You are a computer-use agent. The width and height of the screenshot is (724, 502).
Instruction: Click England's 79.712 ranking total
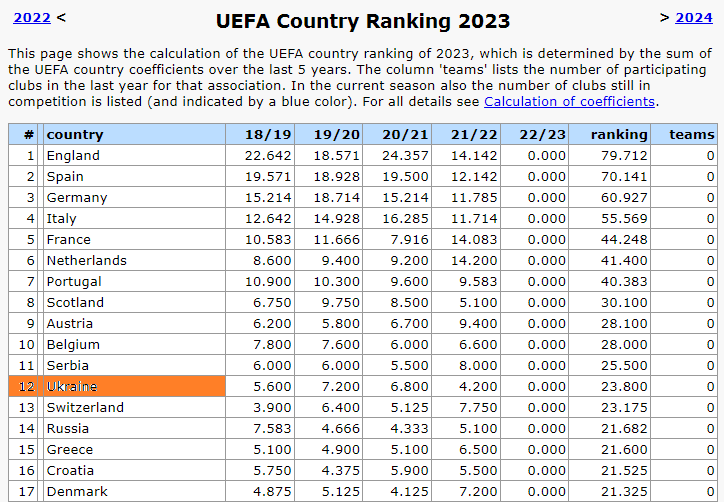625,155
